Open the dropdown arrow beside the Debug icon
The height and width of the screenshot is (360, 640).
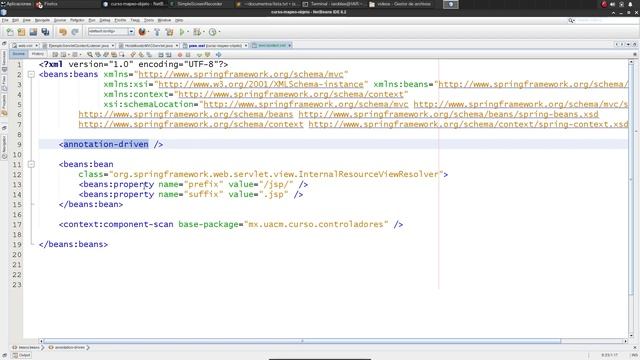tap(203, 32)
